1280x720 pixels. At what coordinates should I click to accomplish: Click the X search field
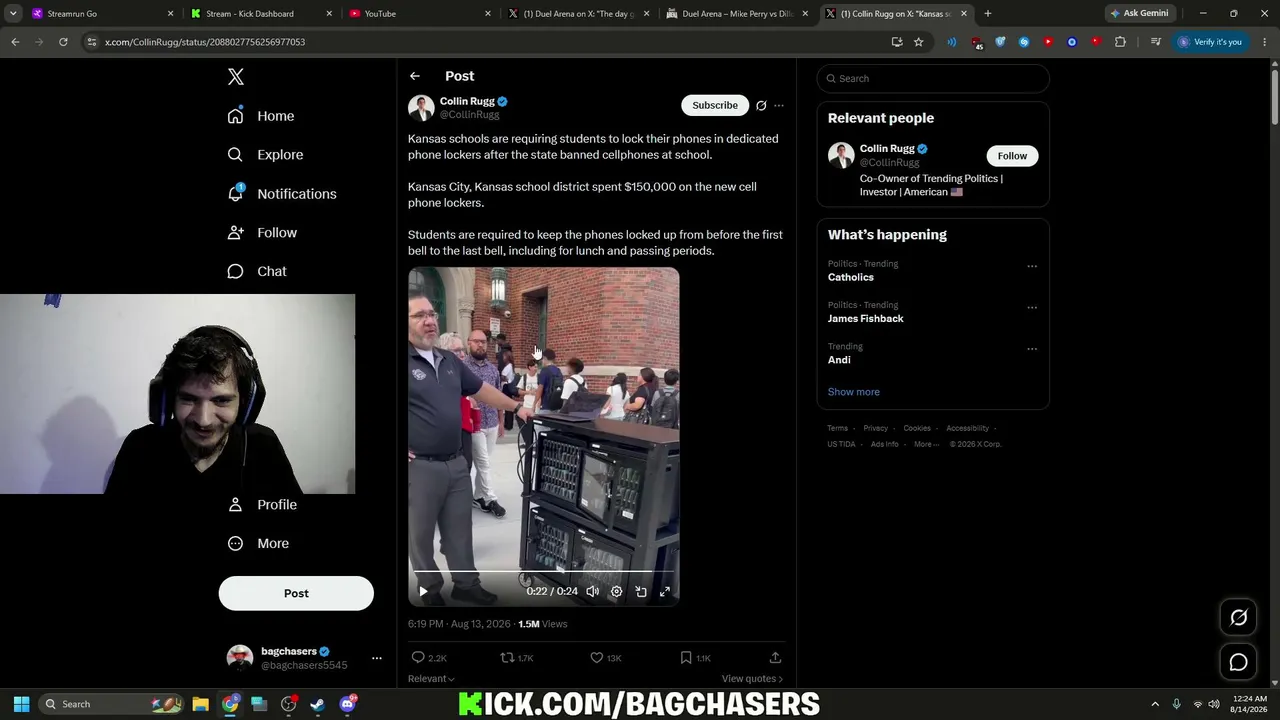point(933,79)
